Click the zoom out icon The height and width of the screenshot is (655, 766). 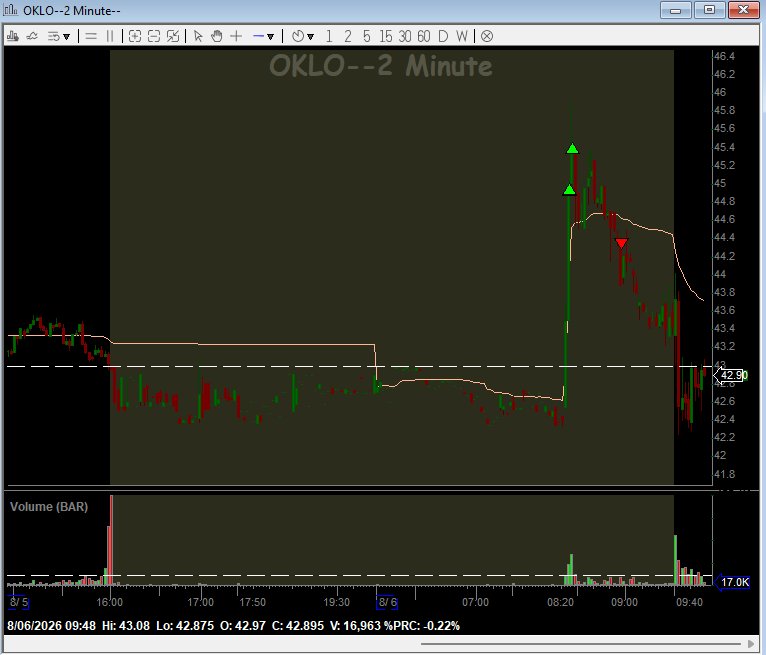coord(154,36)
